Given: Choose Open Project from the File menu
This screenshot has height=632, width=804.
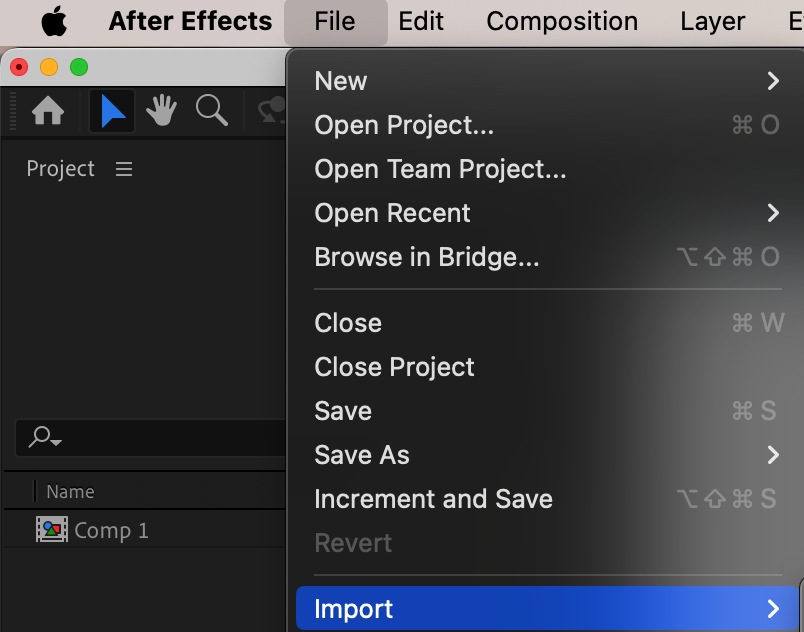Looking at the screenshot, I should click(404, 125).
